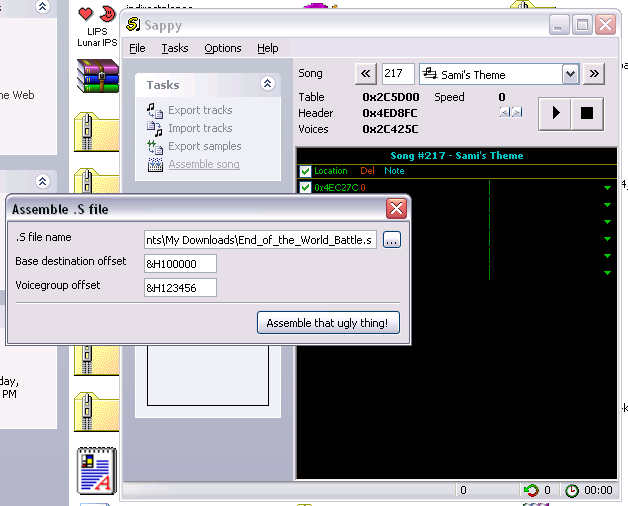Click the Assemble song task icon
Viewport: 628px width, 506px height.
pos(155,165)
